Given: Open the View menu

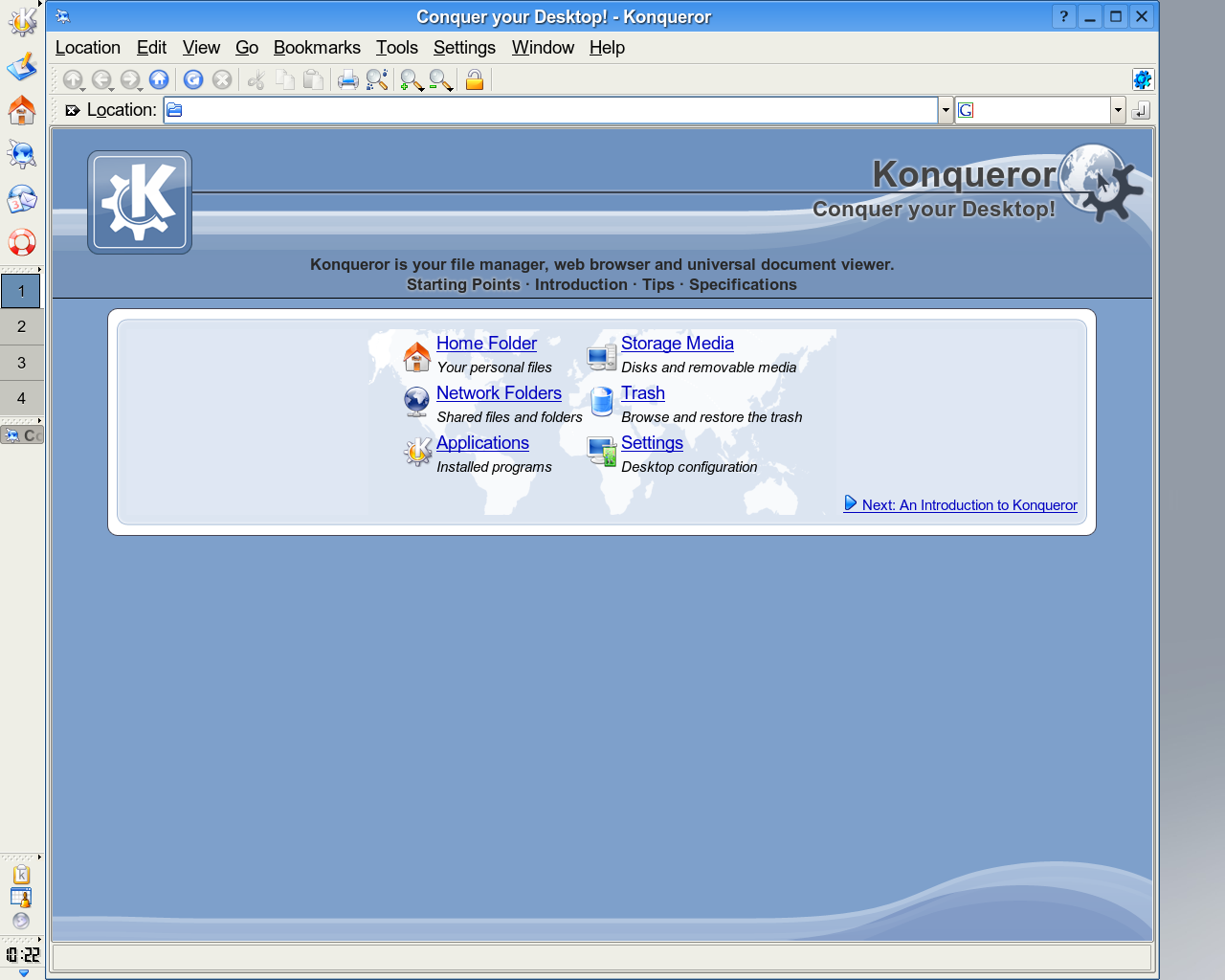Looking at the screenshot, I should pos(201,48).
